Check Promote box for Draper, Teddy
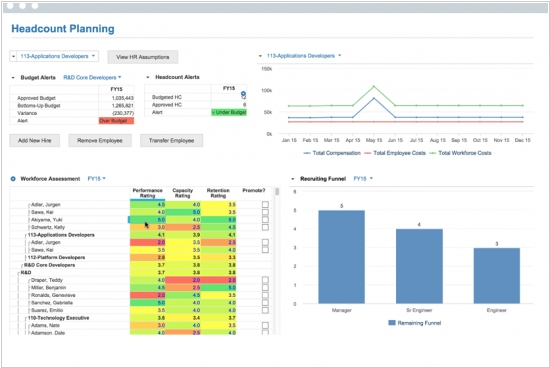This screenshot has height=368, width=550. [265, 280]
